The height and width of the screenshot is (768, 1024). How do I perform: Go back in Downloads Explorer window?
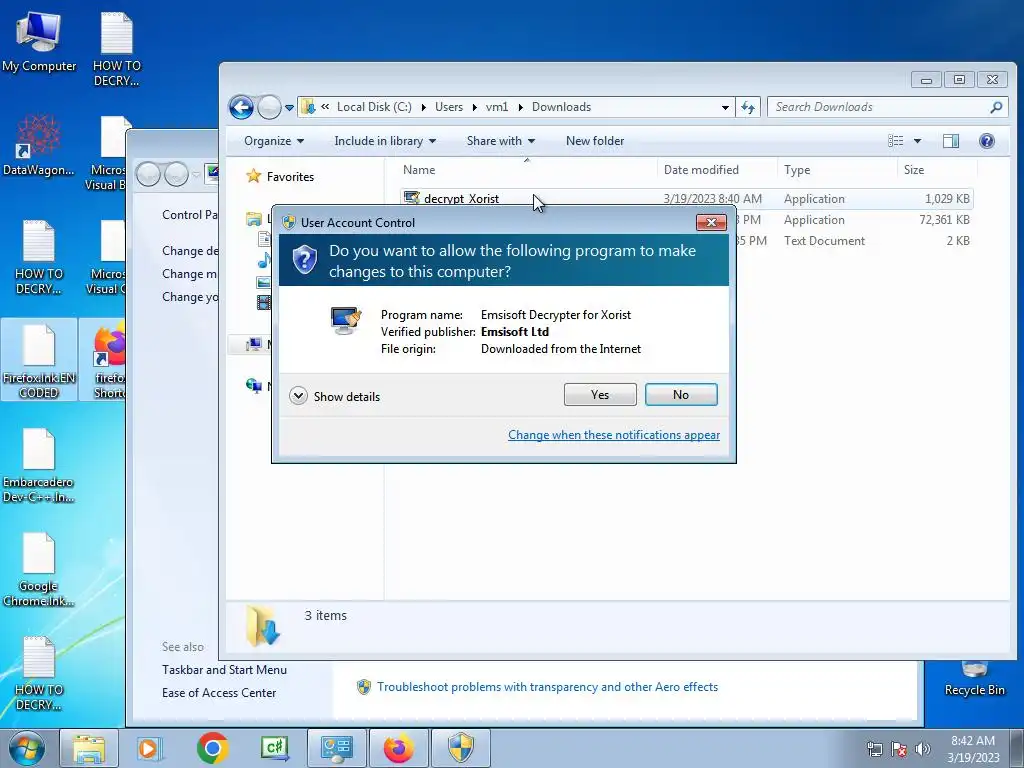click(x=242, y=107)
